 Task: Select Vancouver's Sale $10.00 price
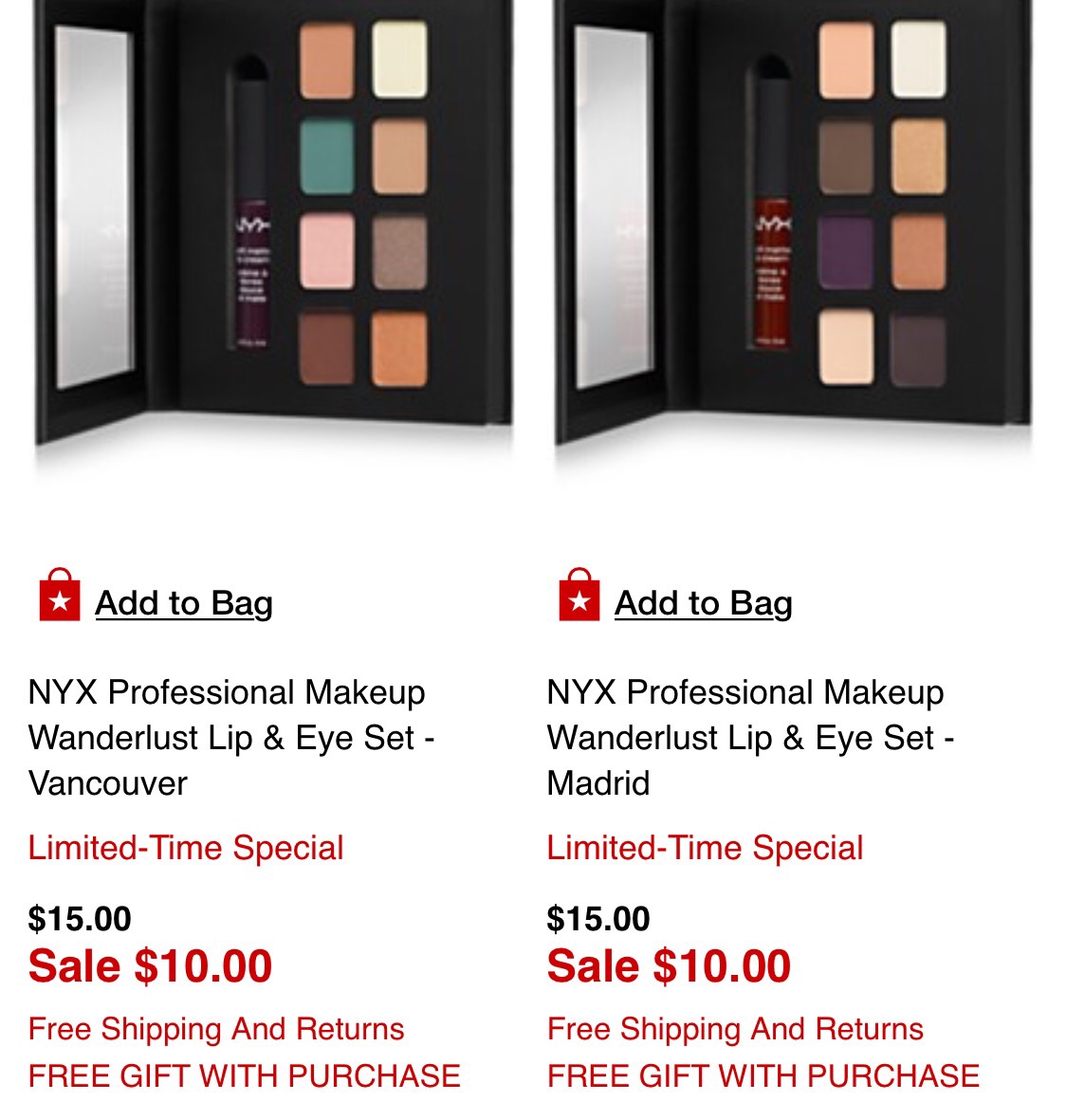pos(150,965)
